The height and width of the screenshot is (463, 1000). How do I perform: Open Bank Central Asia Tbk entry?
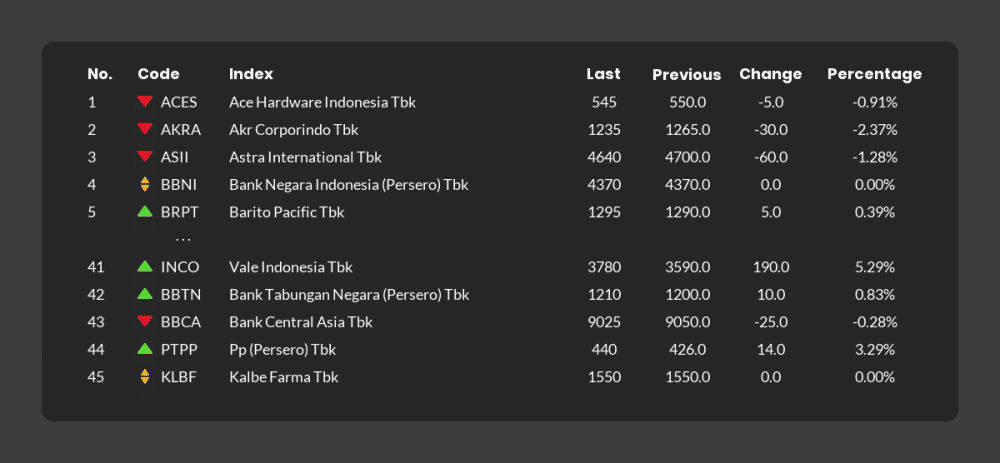(x=301, y=322)
